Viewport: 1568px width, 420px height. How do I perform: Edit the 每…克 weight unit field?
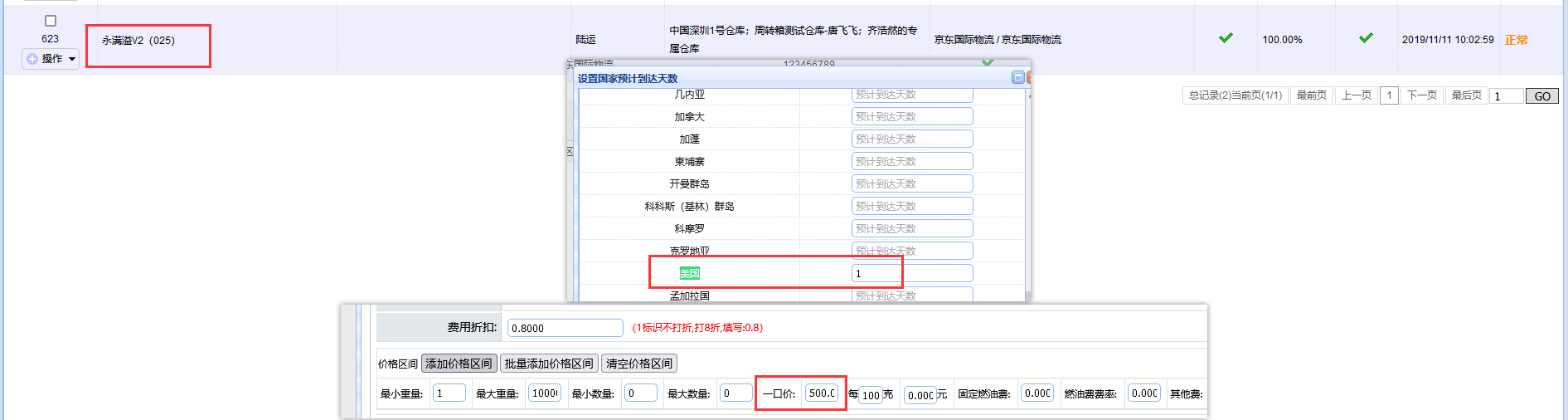(x=871, y=396)
